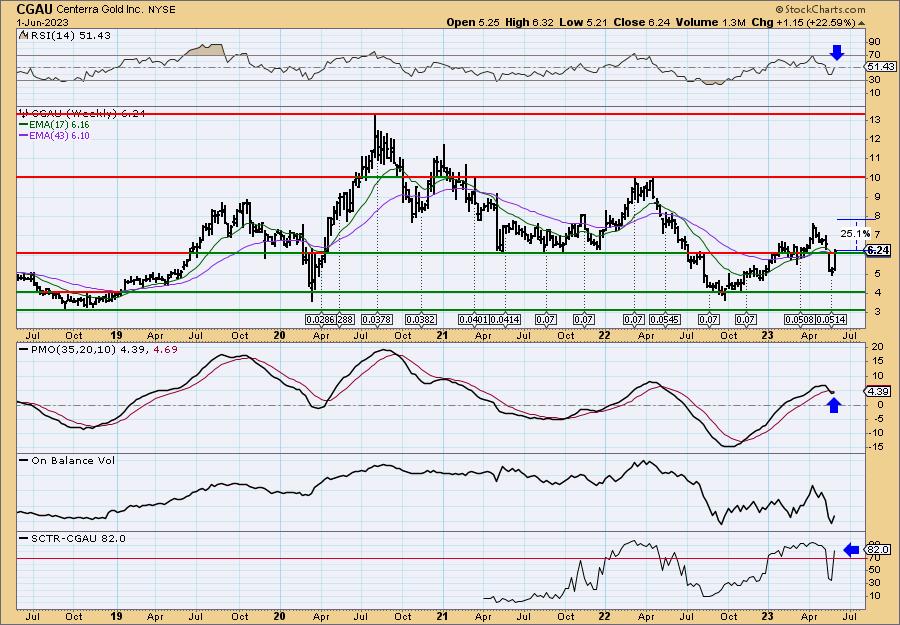Click the Chg +1.15 (+22.59%) value

[804, 22]
